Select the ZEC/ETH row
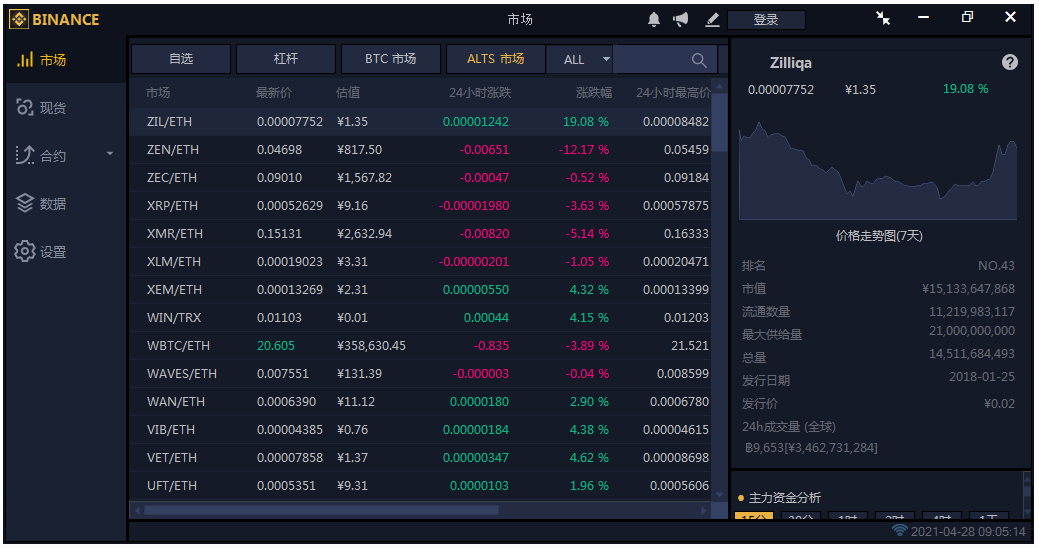Screen dimensions: 1039x548 (x=420, y=178)
